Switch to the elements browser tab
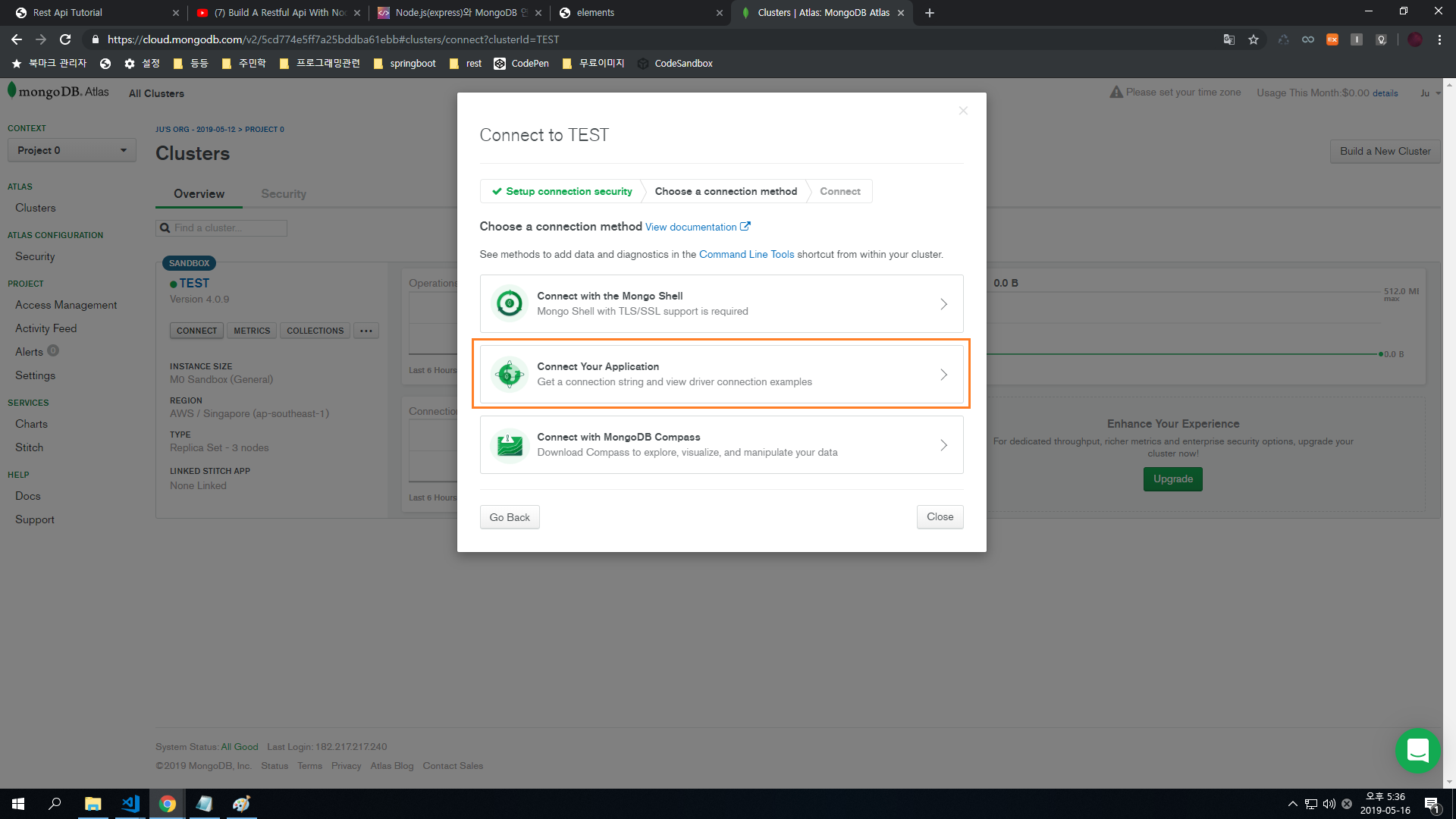The height and width of the screenshot is (819, 1456). pos(639,13)
